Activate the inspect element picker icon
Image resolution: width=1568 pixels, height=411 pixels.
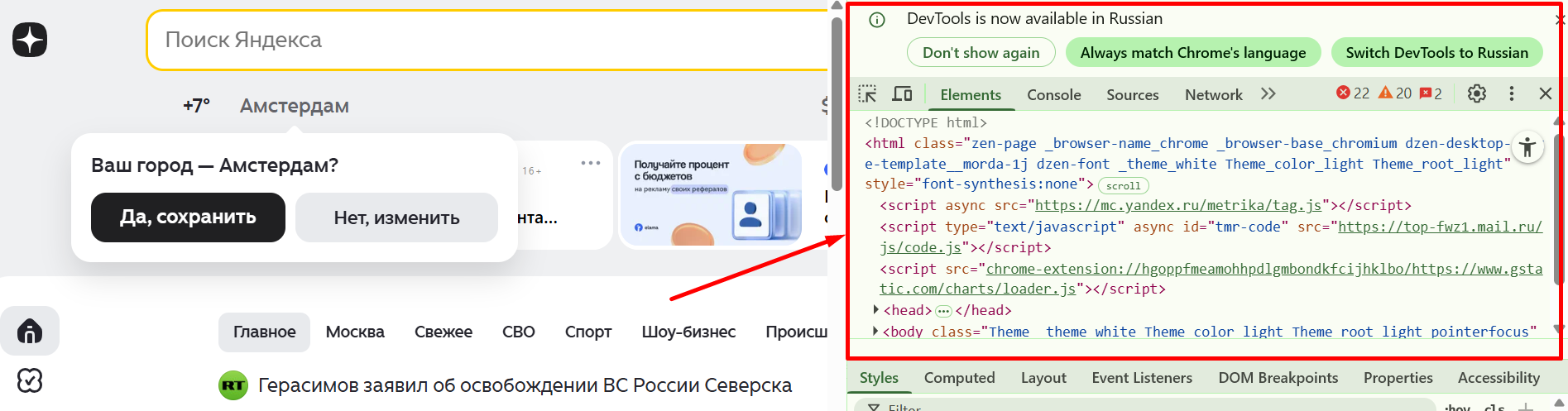pyautogui.click(x=867, y=94)
